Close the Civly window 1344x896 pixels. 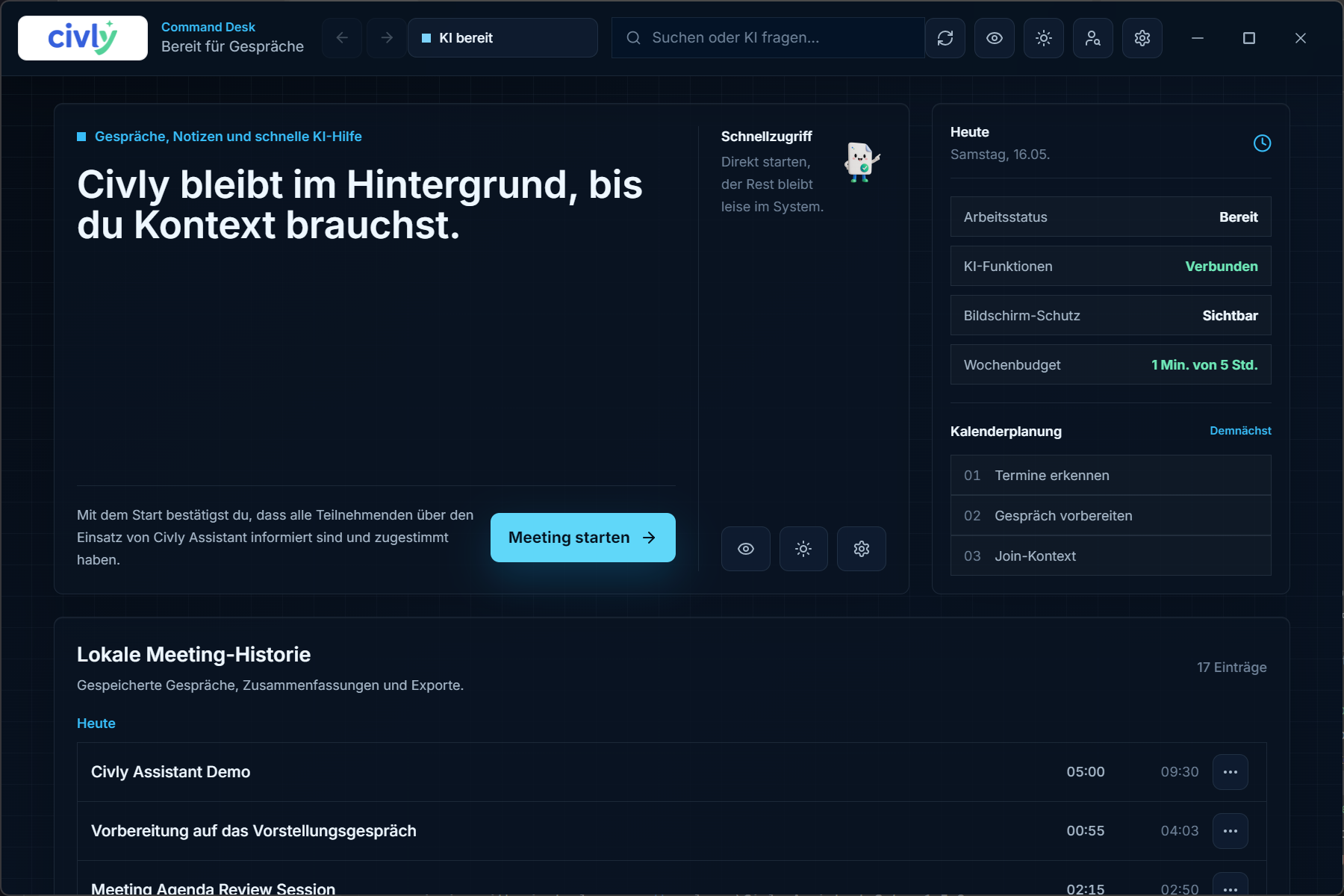[x=1301, y=38]
